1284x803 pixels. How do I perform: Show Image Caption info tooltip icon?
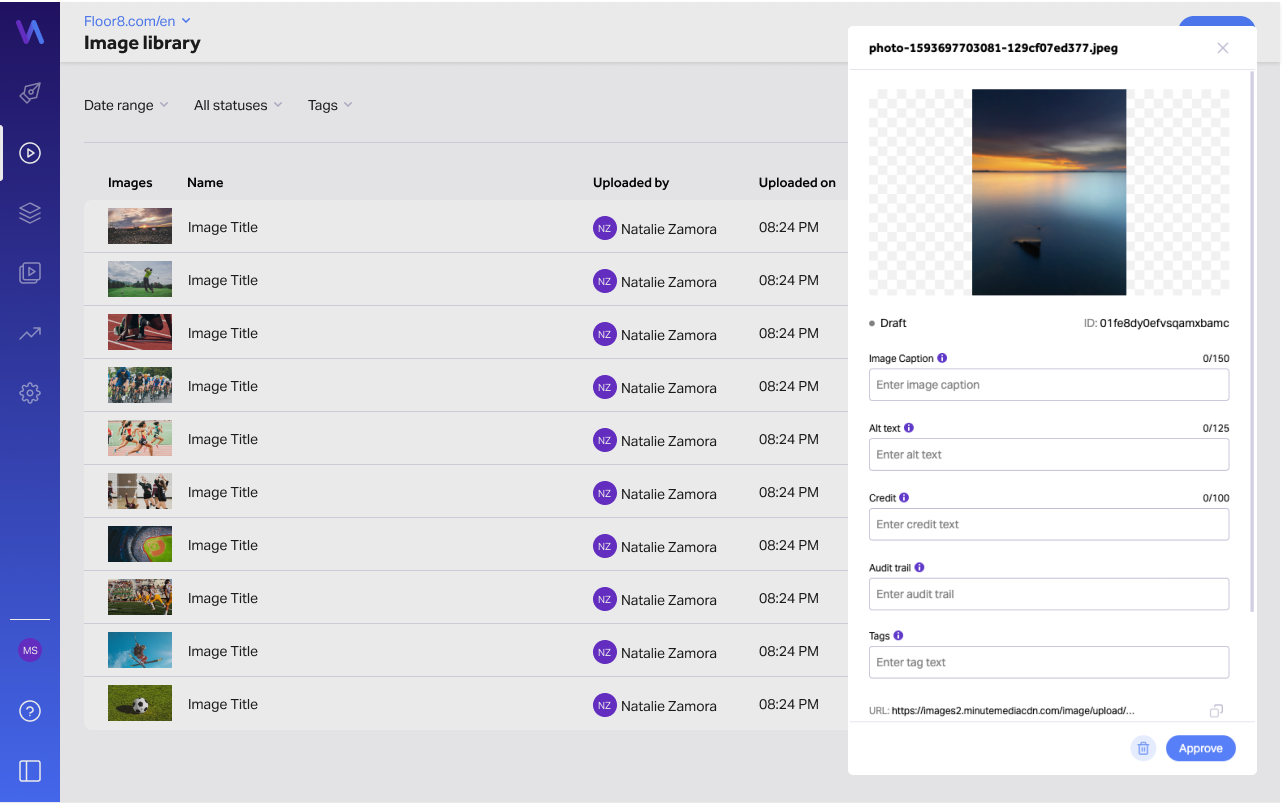click(x=942, y=358)
